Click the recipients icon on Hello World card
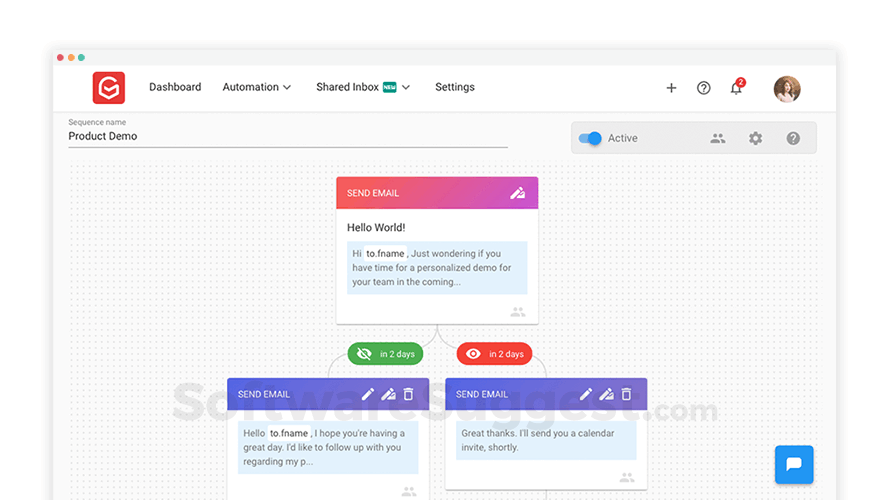This screenshot has height=500, width=890. 518,312
